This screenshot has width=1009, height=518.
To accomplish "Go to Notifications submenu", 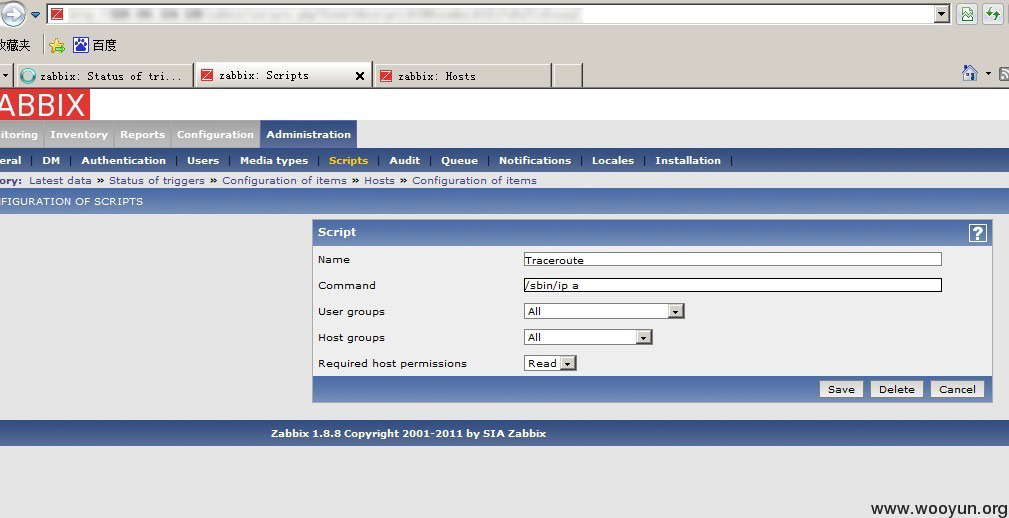I will coord(535,160).
